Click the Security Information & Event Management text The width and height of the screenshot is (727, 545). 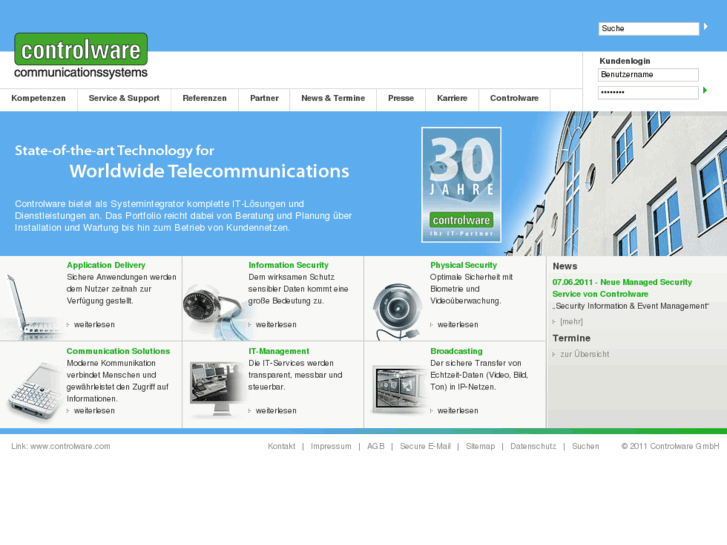(x=631, y=306)
